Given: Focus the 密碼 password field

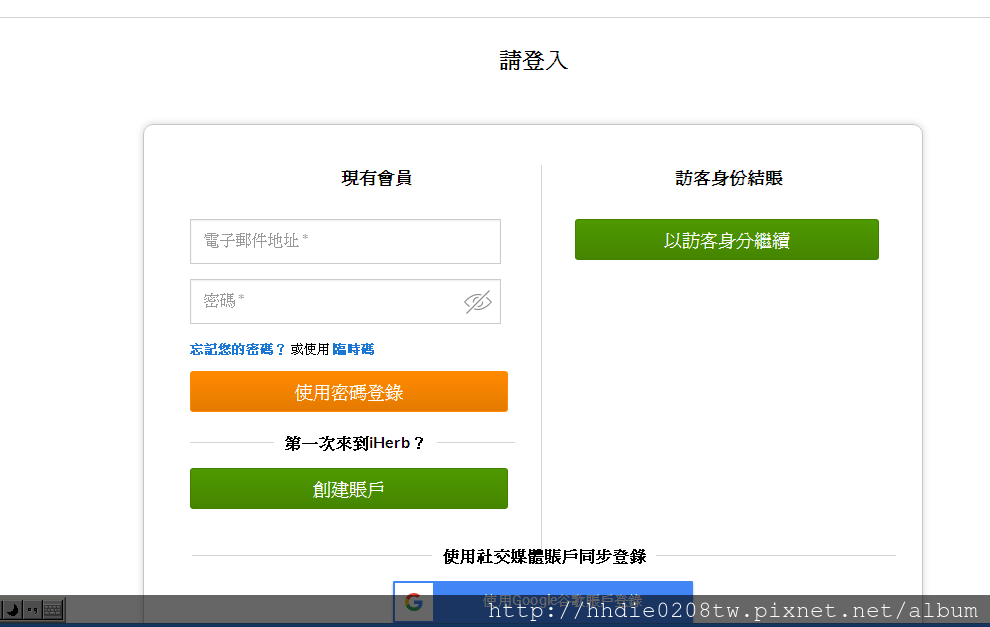Looking at the screenshot, I should 345,301.
